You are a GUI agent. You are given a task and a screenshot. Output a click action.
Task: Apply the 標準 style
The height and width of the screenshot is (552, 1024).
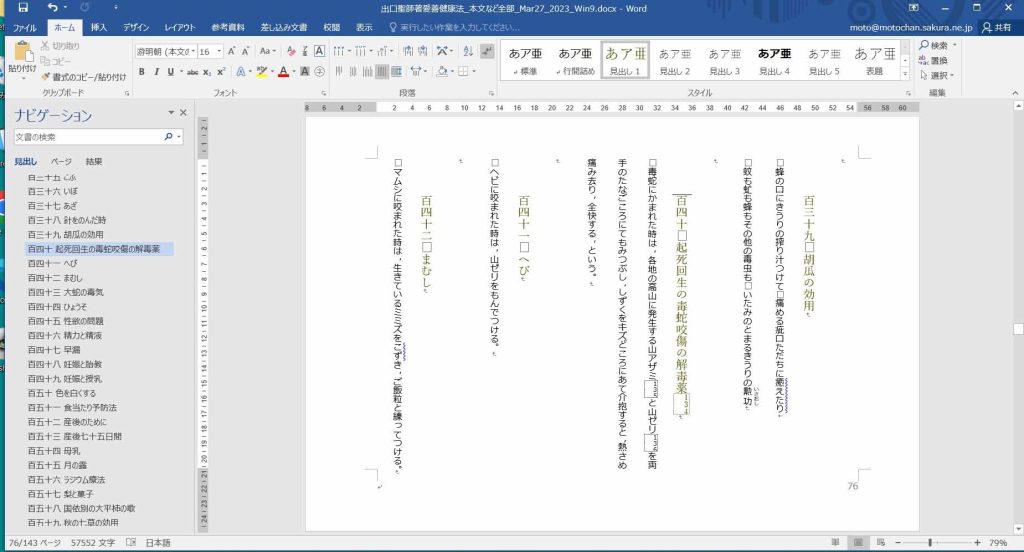pos(525,60)
